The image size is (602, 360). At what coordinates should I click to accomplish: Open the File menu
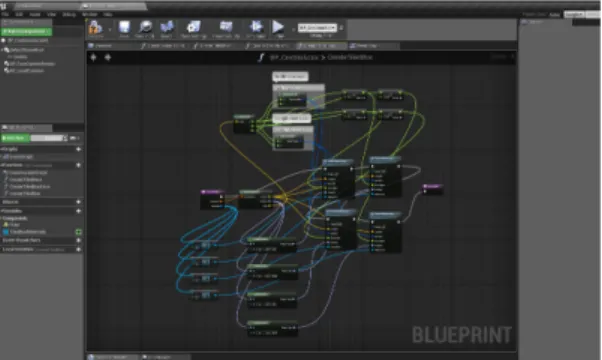point(5,14)
